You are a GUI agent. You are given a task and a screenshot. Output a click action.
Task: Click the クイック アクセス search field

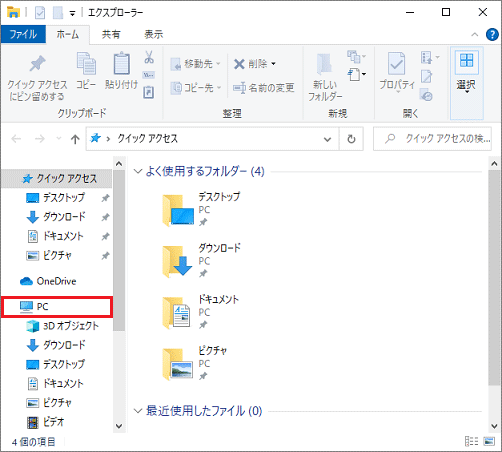coord(432,139)
